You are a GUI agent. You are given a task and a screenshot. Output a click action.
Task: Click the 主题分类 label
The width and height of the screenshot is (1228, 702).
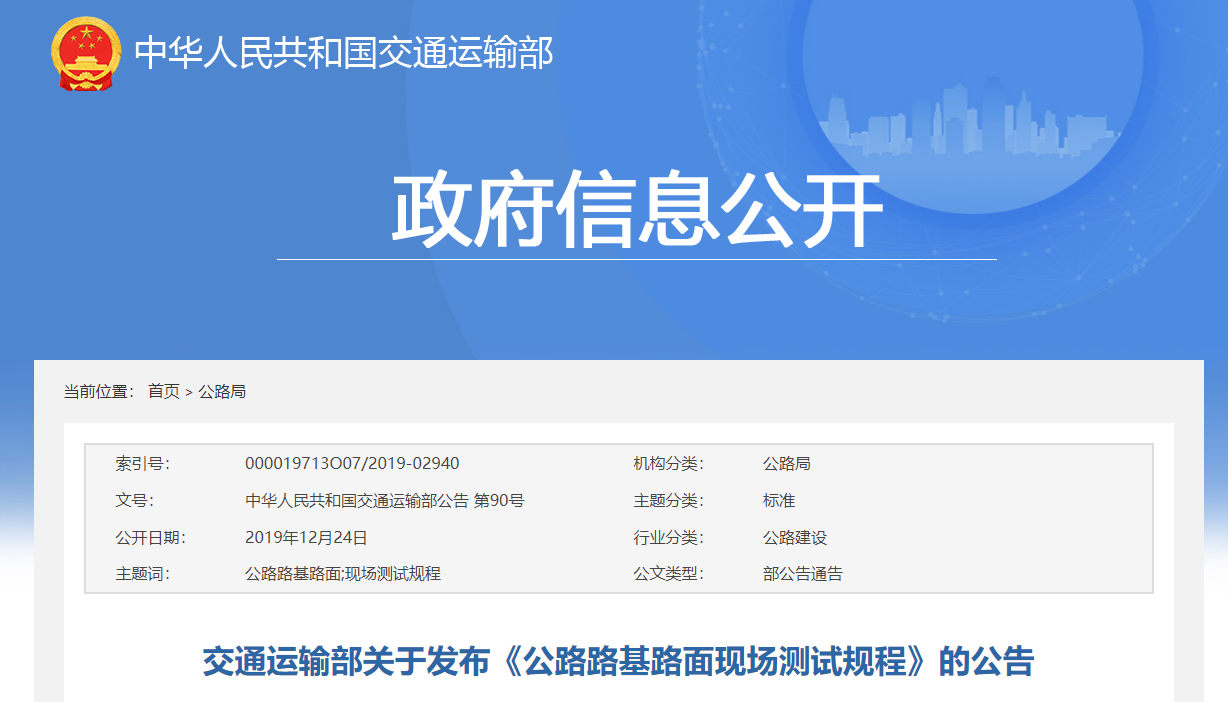click(668, 501)
